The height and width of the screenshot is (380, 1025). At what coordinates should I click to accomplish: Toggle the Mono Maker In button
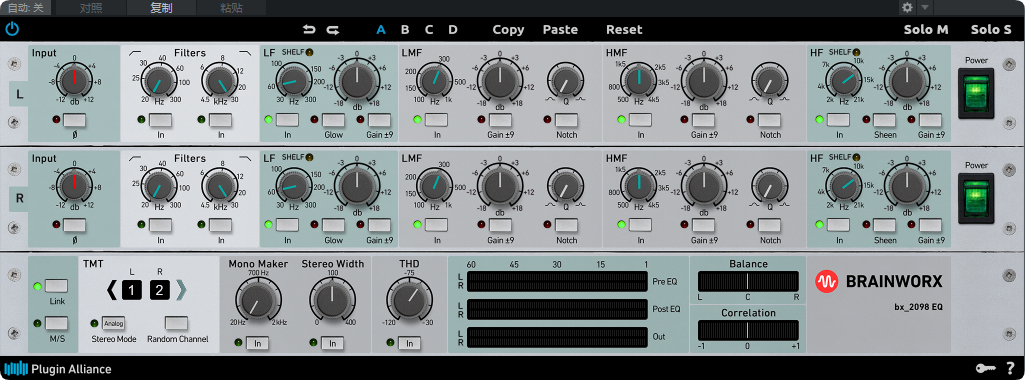coord(258,343)
